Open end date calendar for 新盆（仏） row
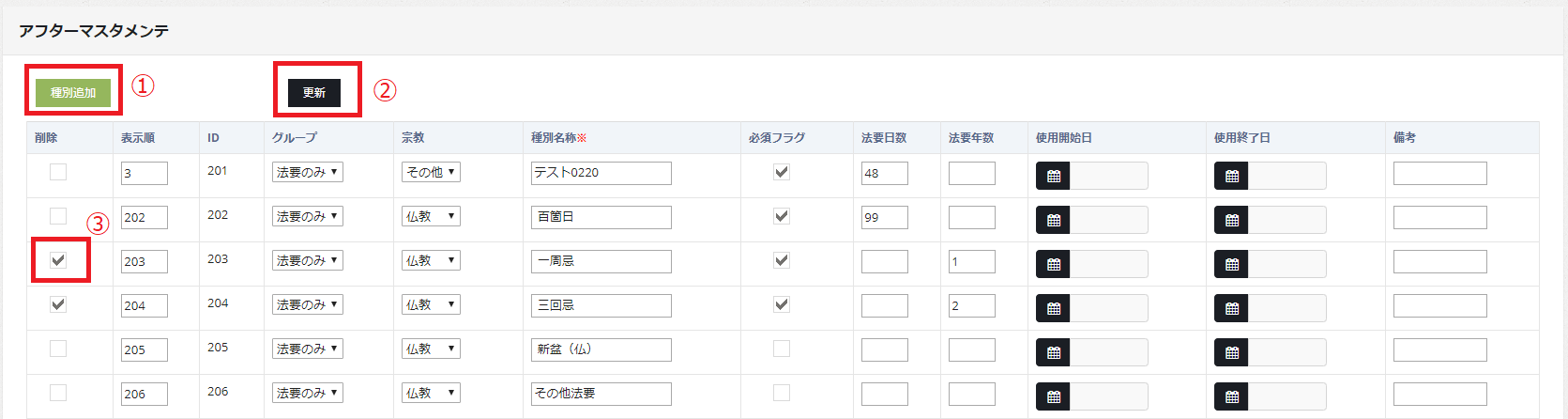This screenshot has width=1568, height=419. (1231, 352)
